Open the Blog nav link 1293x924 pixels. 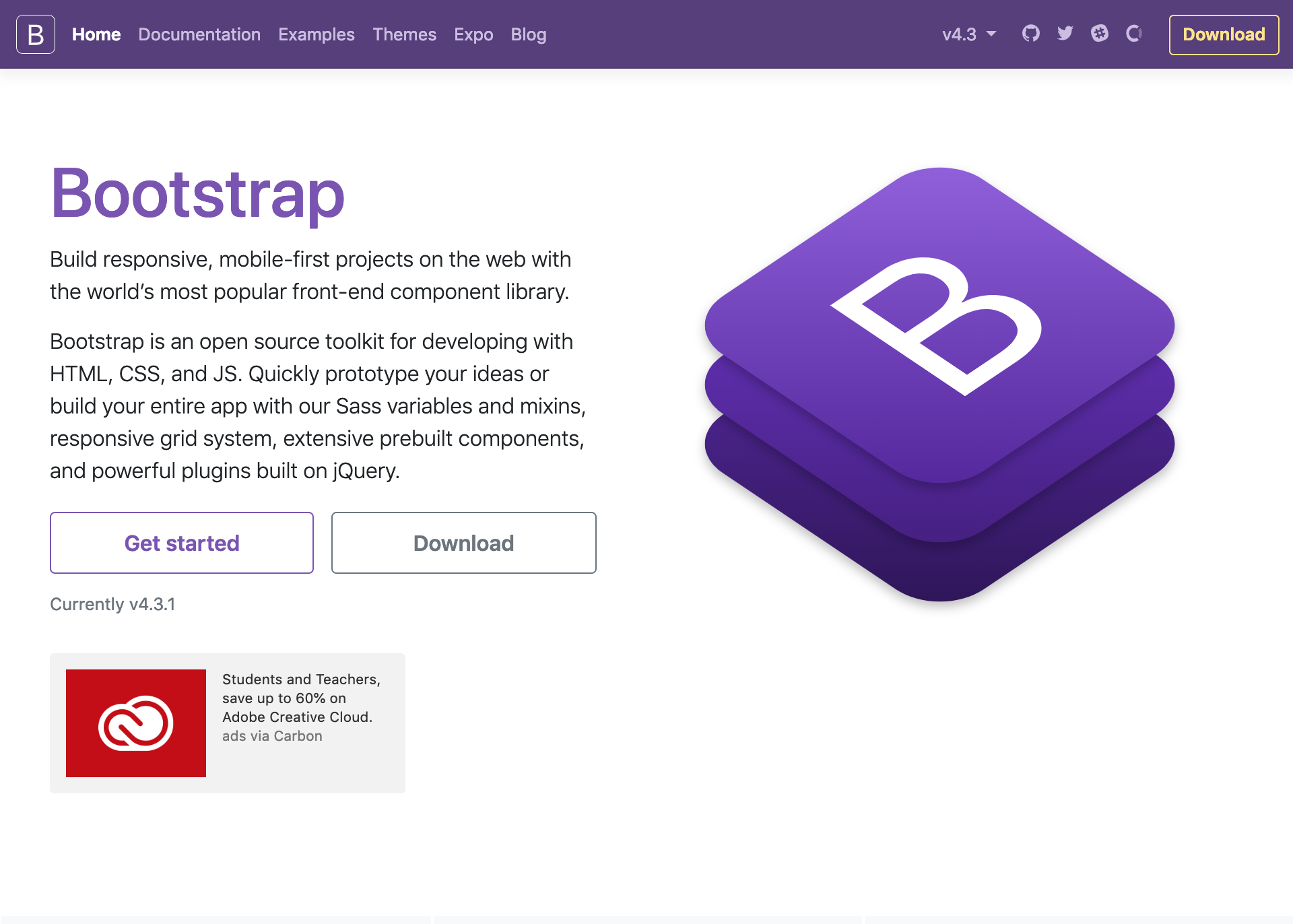coord(528,34)
